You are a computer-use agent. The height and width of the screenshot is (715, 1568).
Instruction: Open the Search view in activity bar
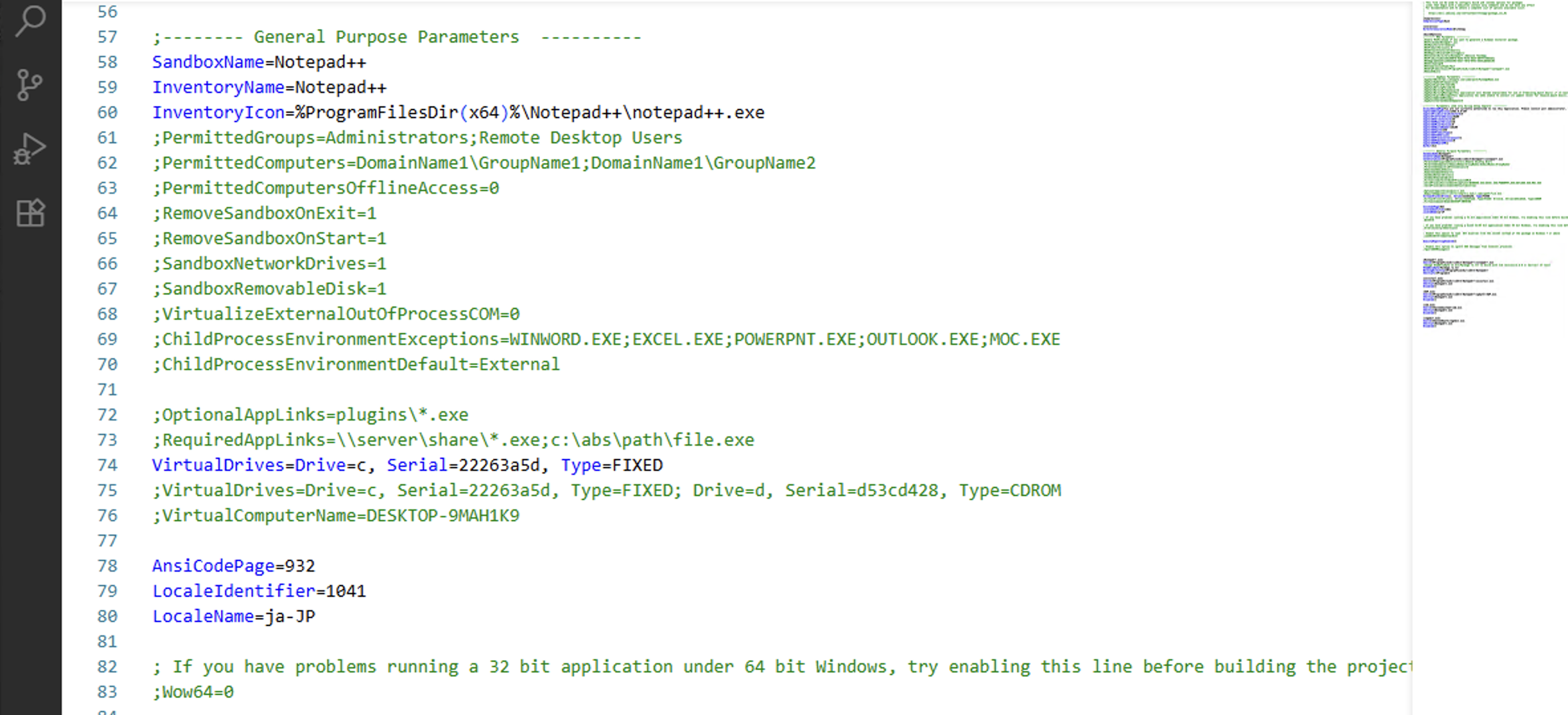pos(30,21)
